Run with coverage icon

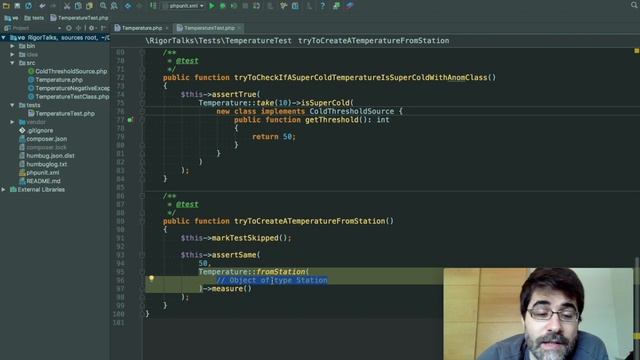coord(234,6)
